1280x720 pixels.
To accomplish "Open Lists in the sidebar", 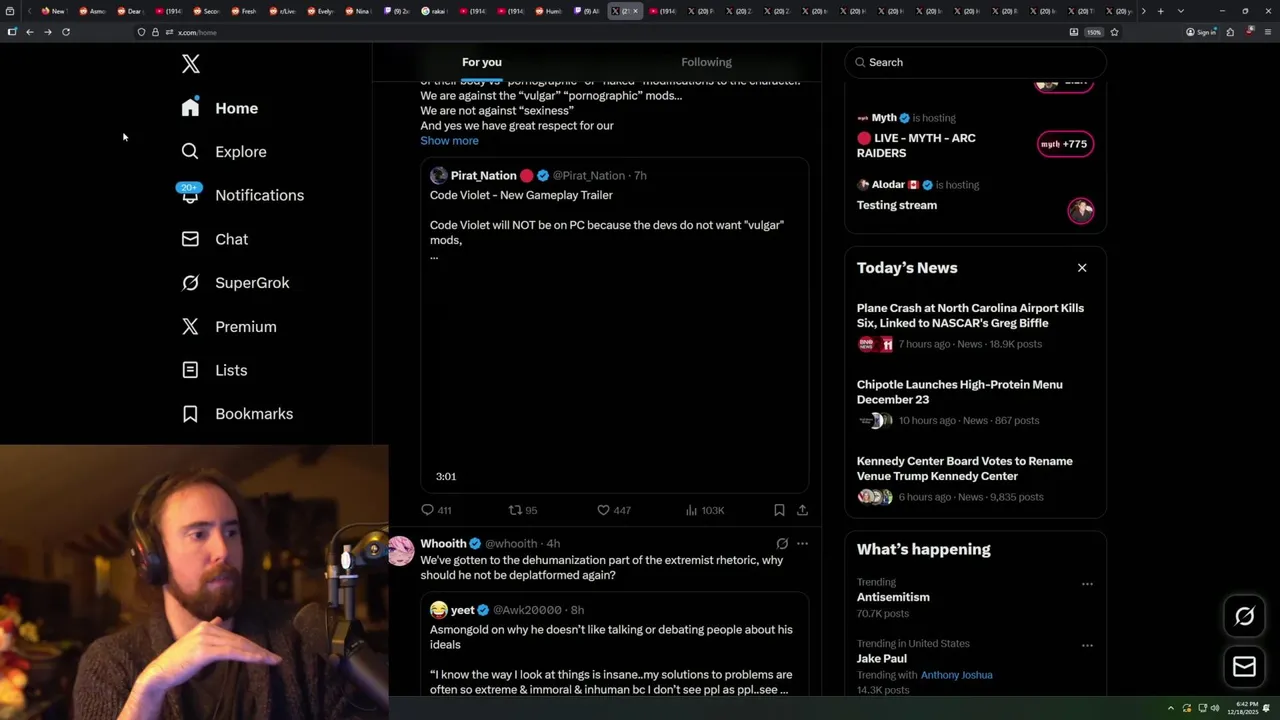I will (x=215, y=370).
